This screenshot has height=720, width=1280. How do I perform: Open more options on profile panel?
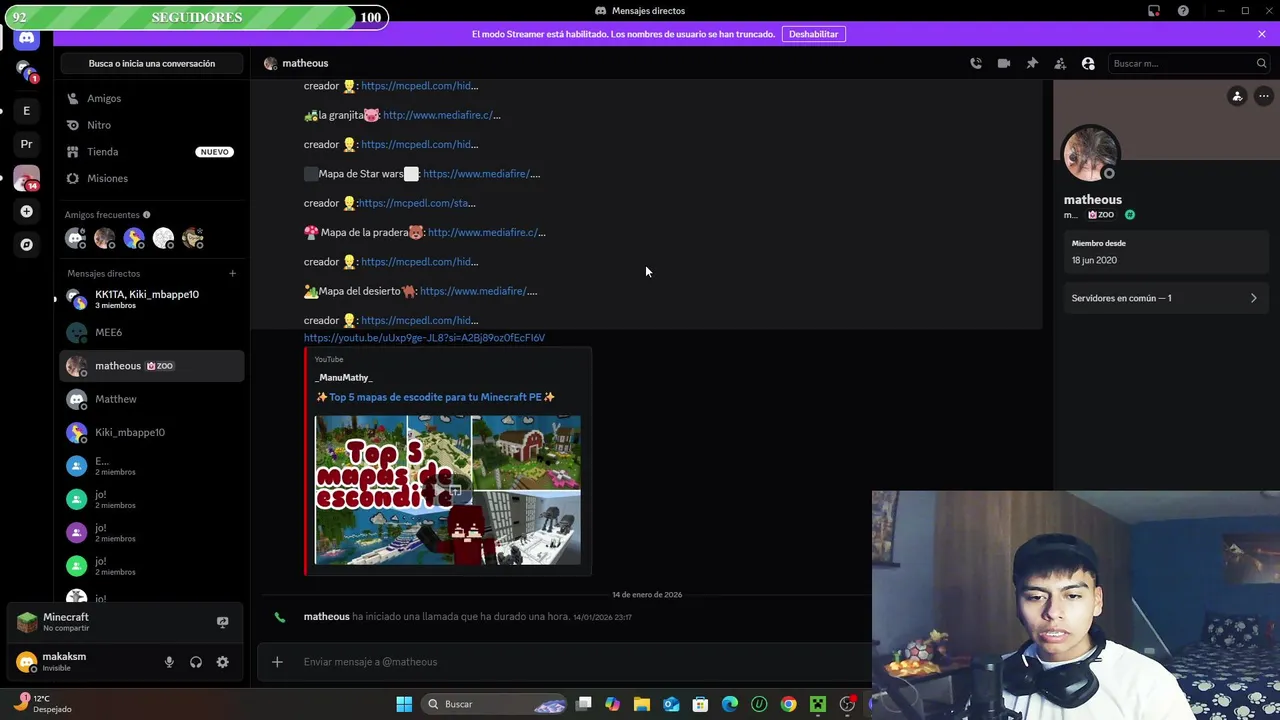point(1264,96)
